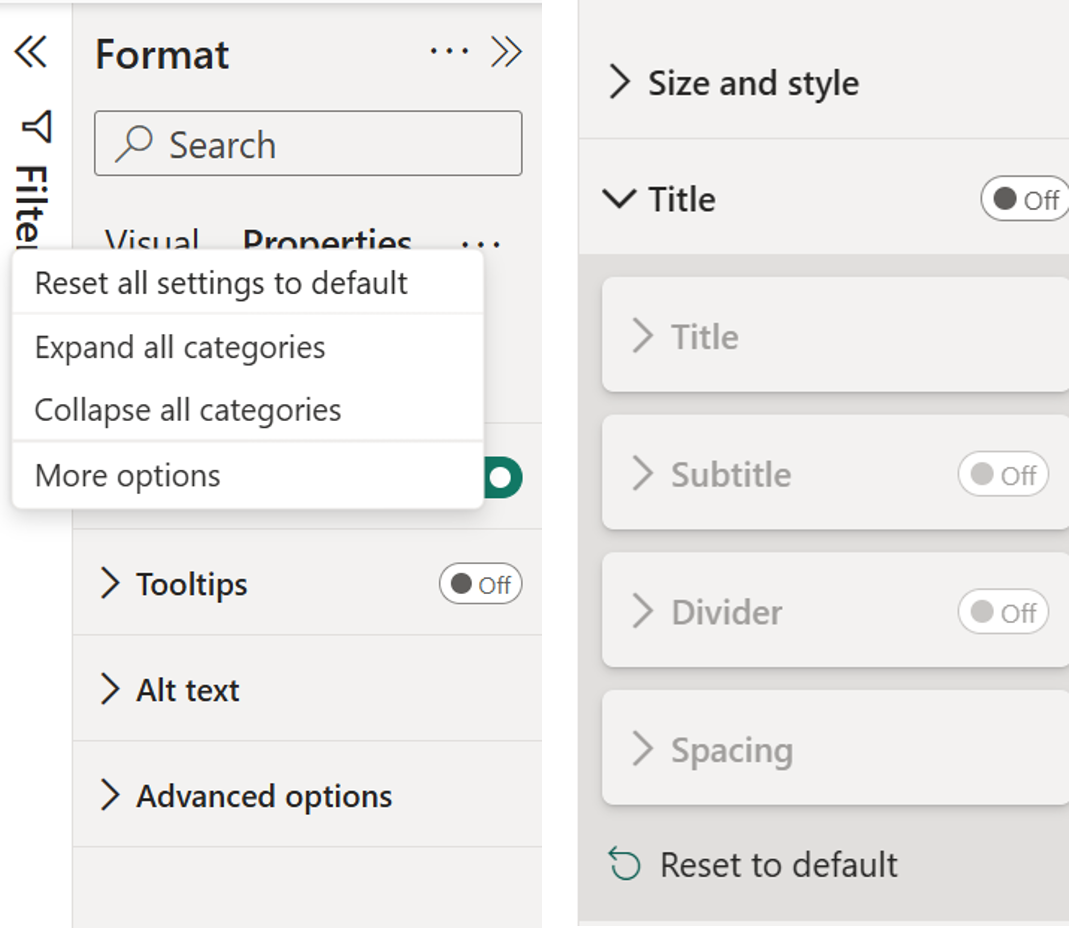Open Format pane ellipsis options
1069x928 pixels.
(449, 52)
